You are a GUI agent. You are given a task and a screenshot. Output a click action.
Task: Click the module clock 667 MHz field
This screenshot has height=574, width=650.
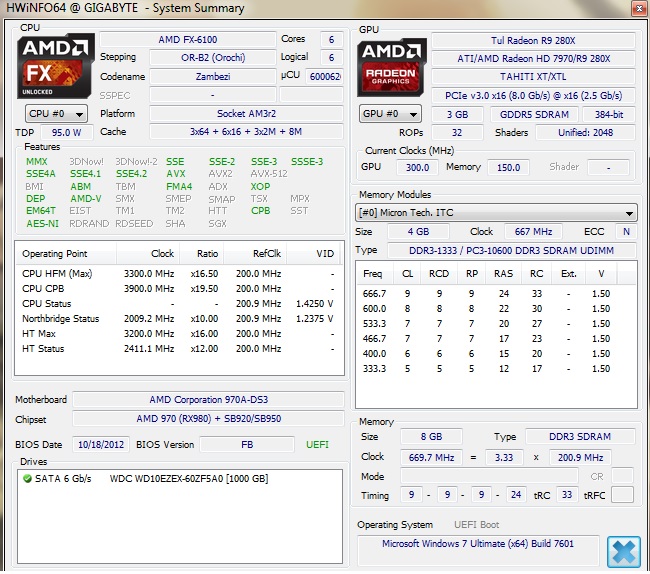(x=533, y=232)
